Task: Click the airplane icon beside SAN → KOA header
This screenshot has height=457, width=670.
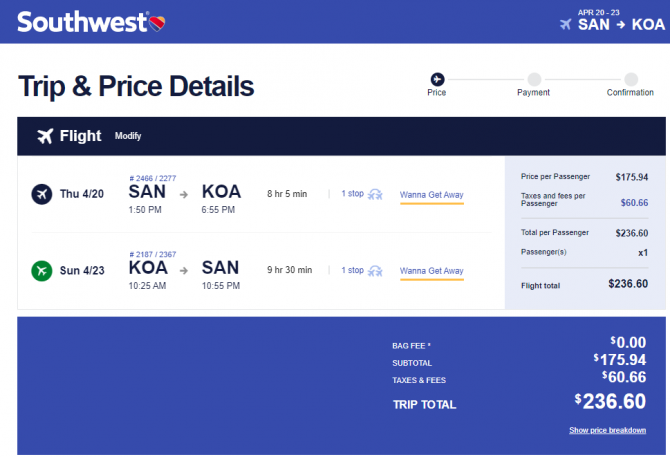Action: pyautogui.click(x=566, y=24)
